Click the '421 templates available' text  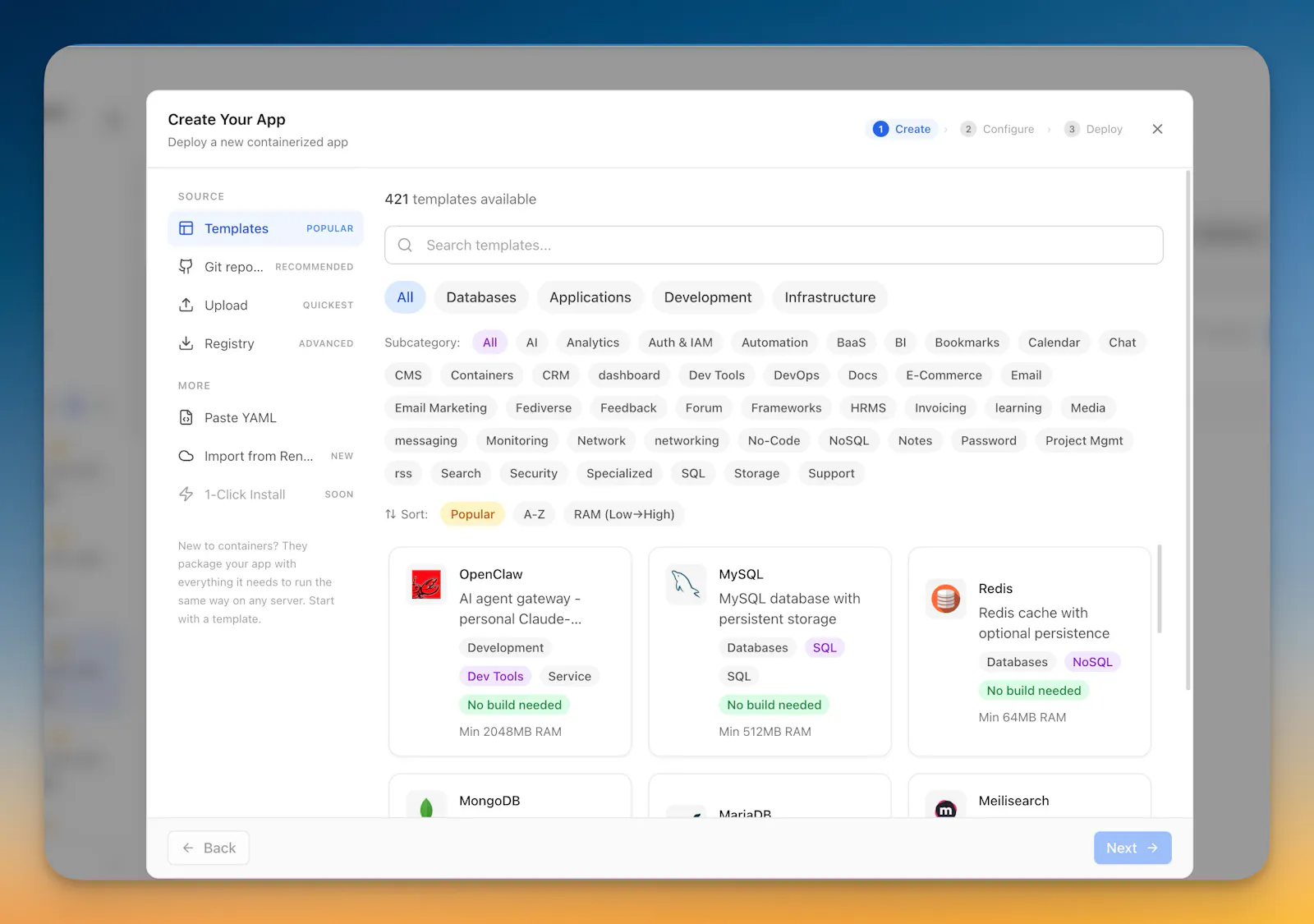[x=461, y=199]
